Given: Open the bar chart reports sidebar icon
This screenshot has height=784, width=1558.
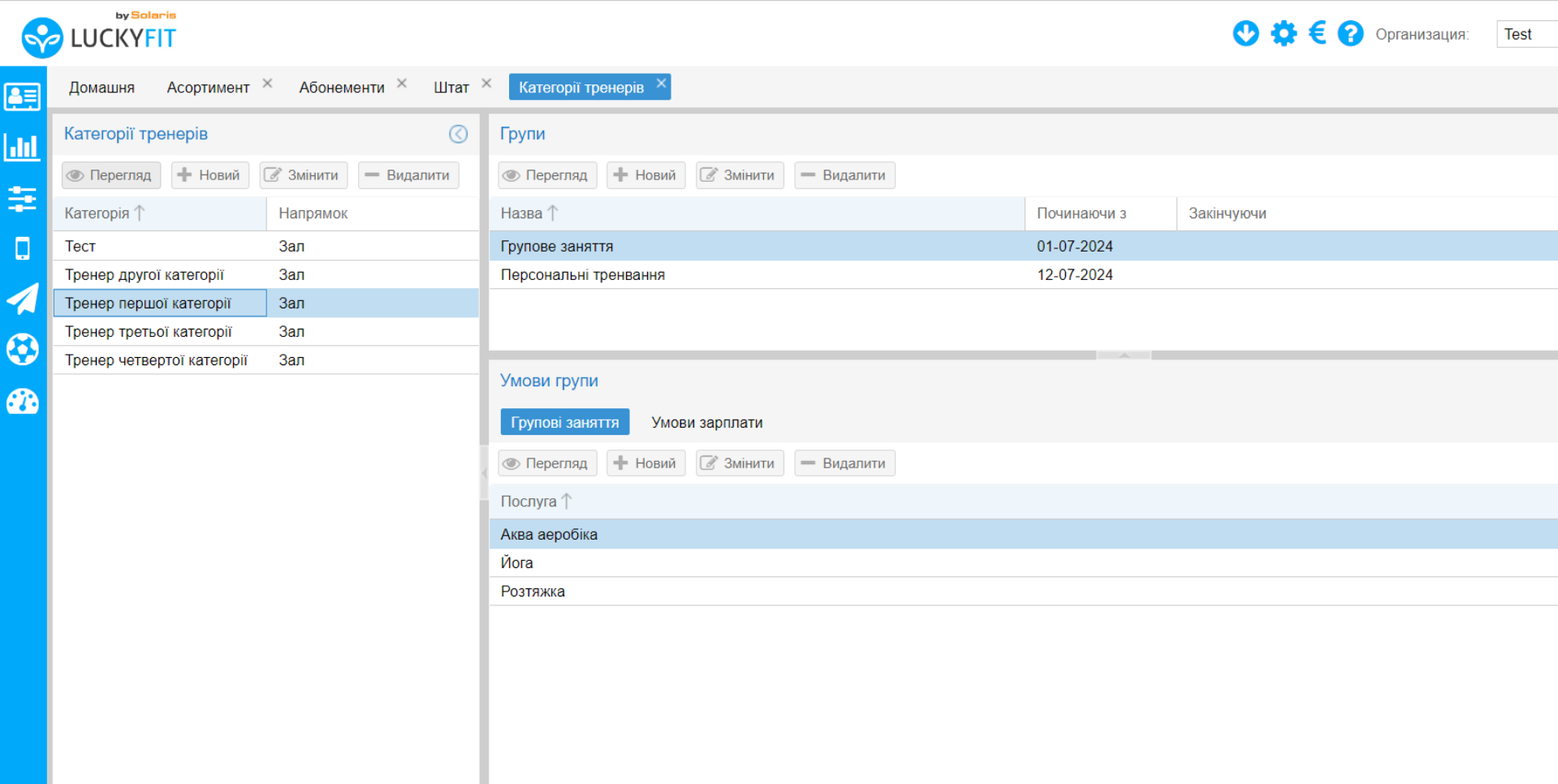Looking at the screenshot, I should pyautogui.click(x=23, y=147).
